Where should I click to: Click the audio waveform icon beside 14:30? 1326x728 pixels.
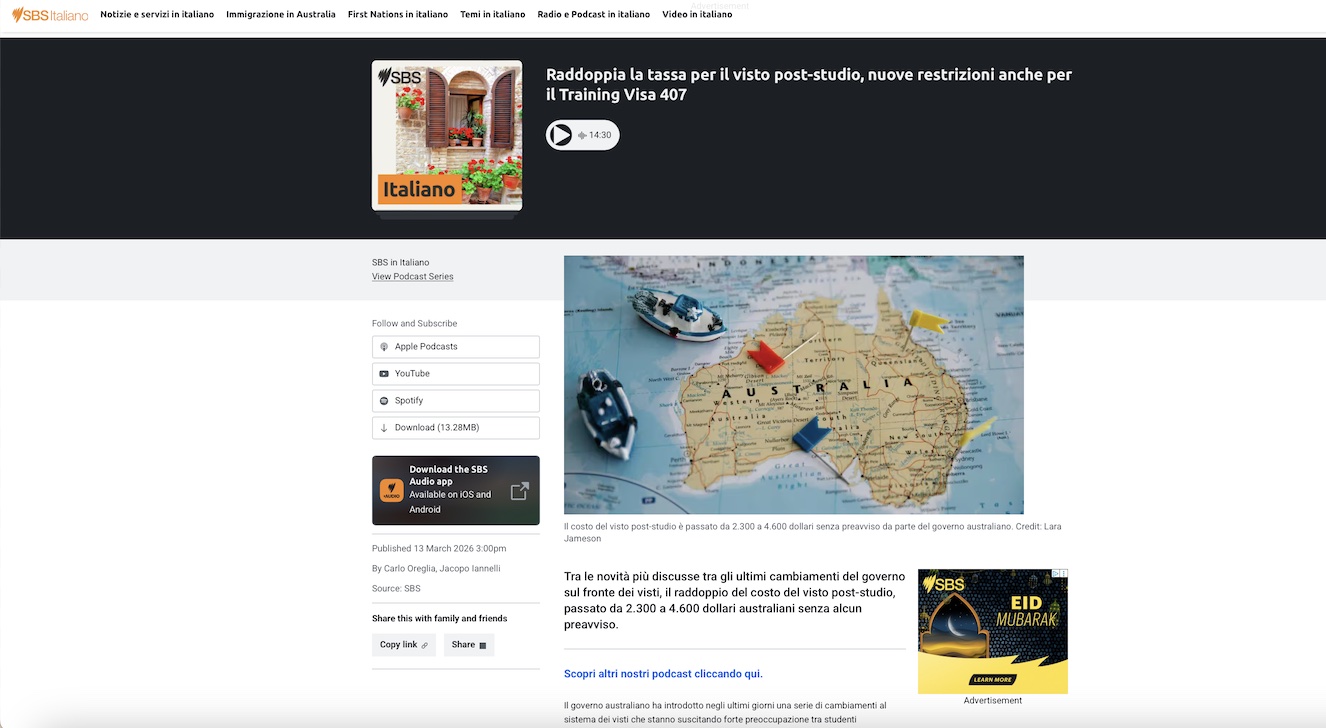click(582, 136)
